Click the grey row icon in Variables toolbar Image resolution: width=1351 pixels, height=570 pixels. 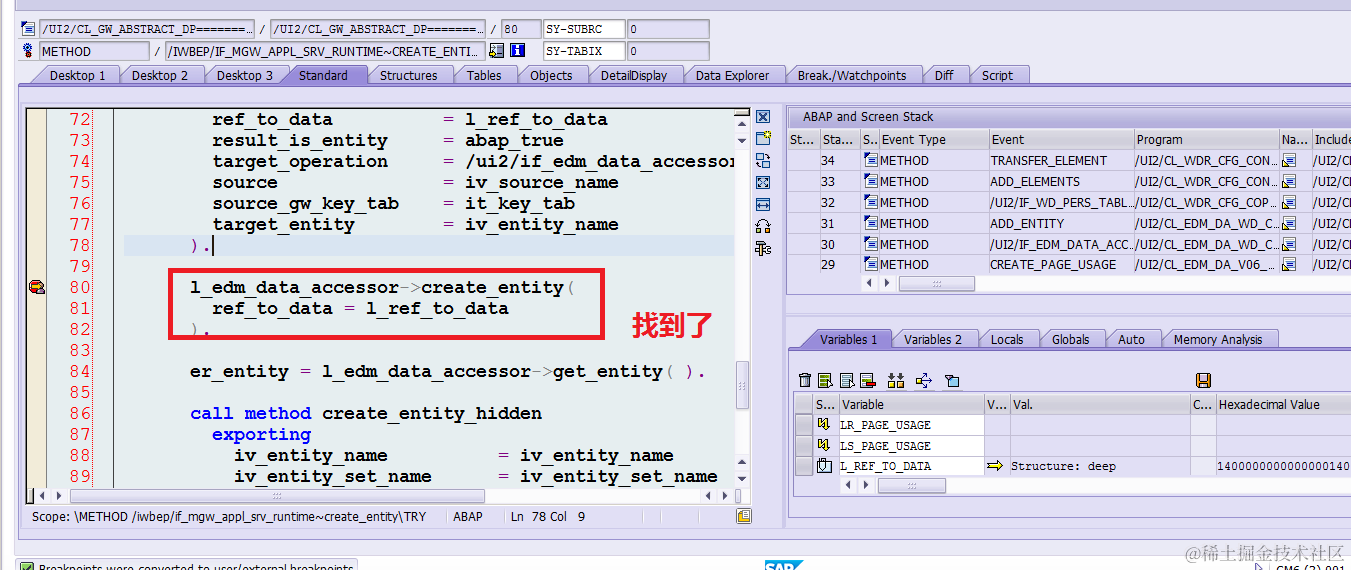845,380
